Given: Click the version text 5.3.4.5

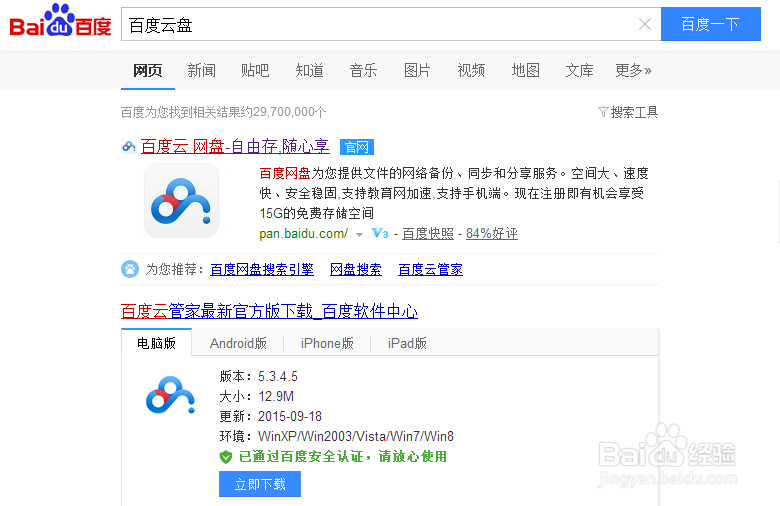Looking at the screenshot, I should click(278, 376).
